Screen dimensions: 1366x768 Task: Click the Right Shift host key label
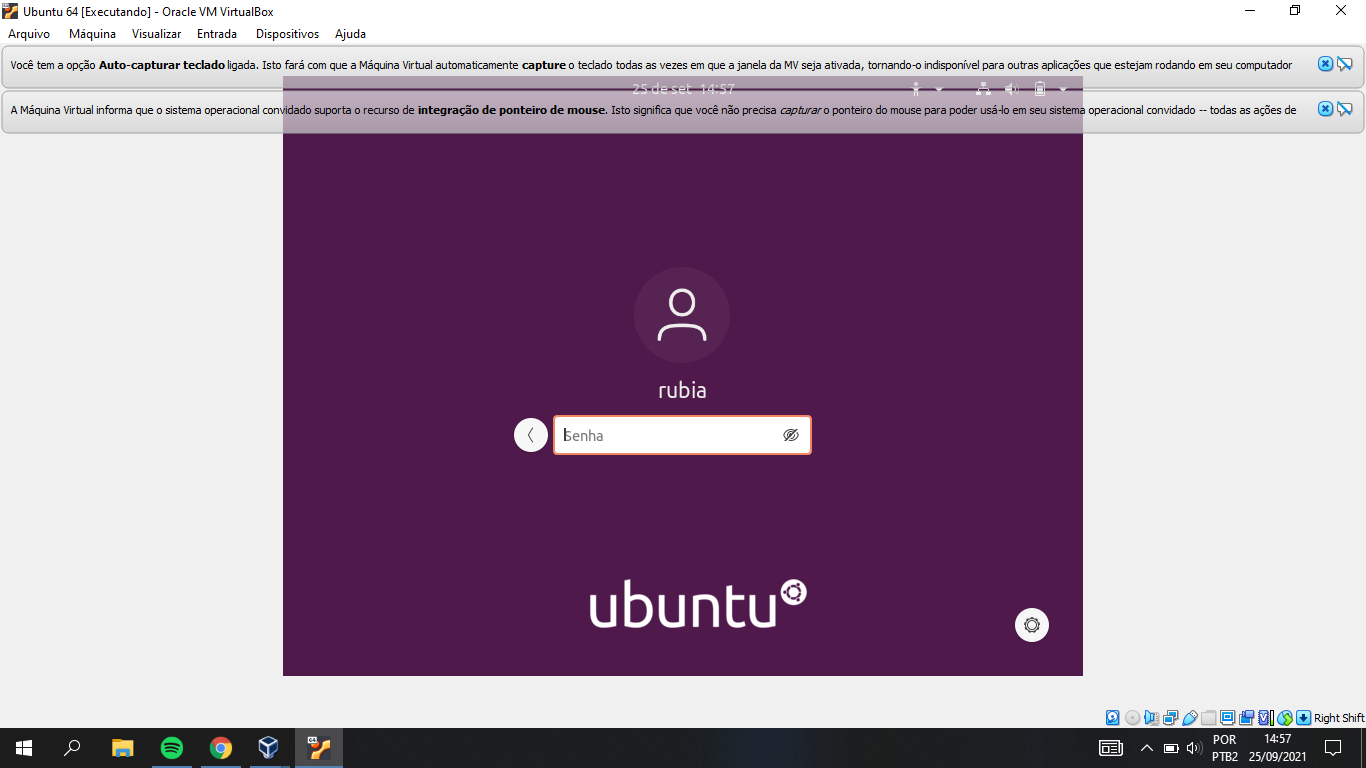pos(1339,717)
